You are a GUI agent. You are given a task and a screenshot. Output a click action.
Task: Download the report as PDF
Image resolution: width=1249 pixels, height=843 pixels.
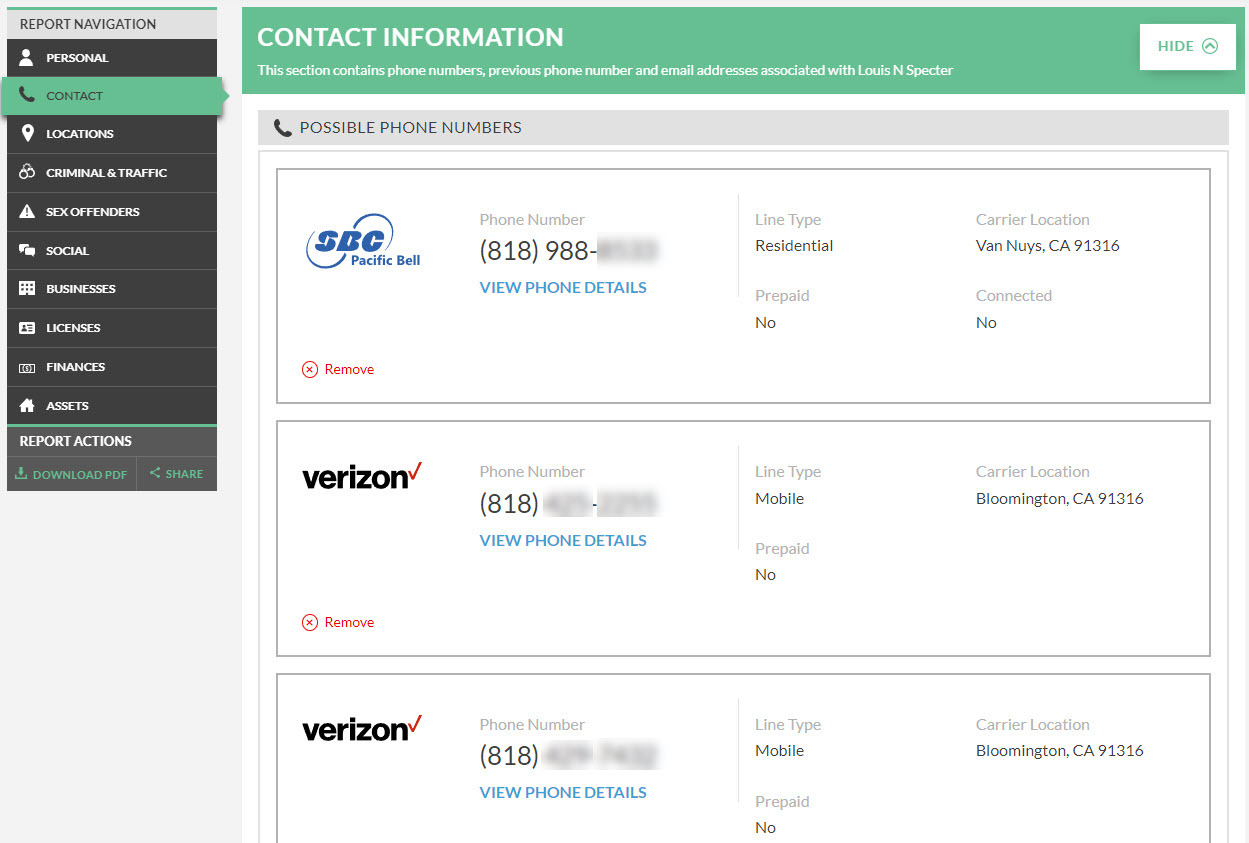72,474
